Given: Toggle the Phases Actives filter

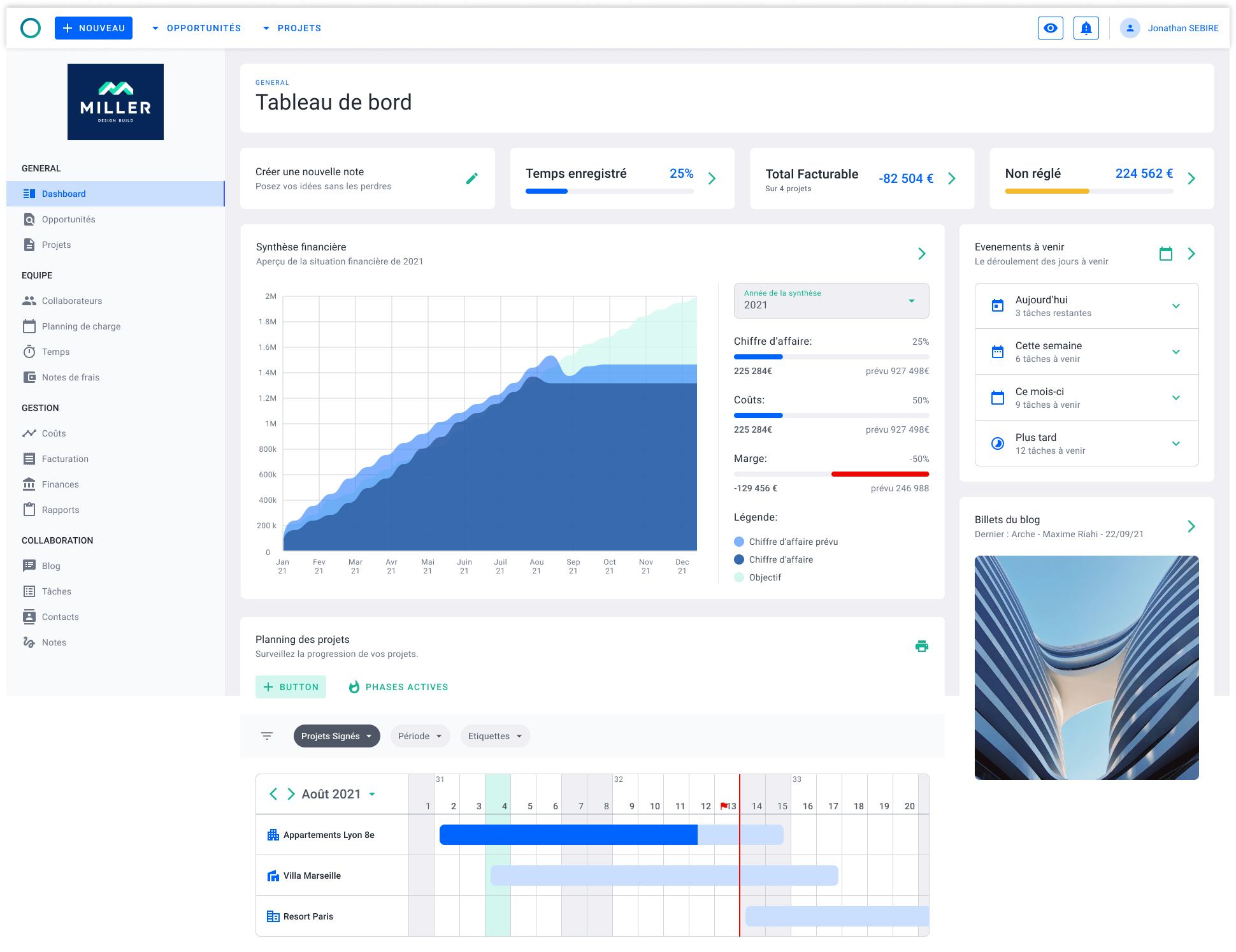Looking at the screenshot, I should (x=398, y=687).
